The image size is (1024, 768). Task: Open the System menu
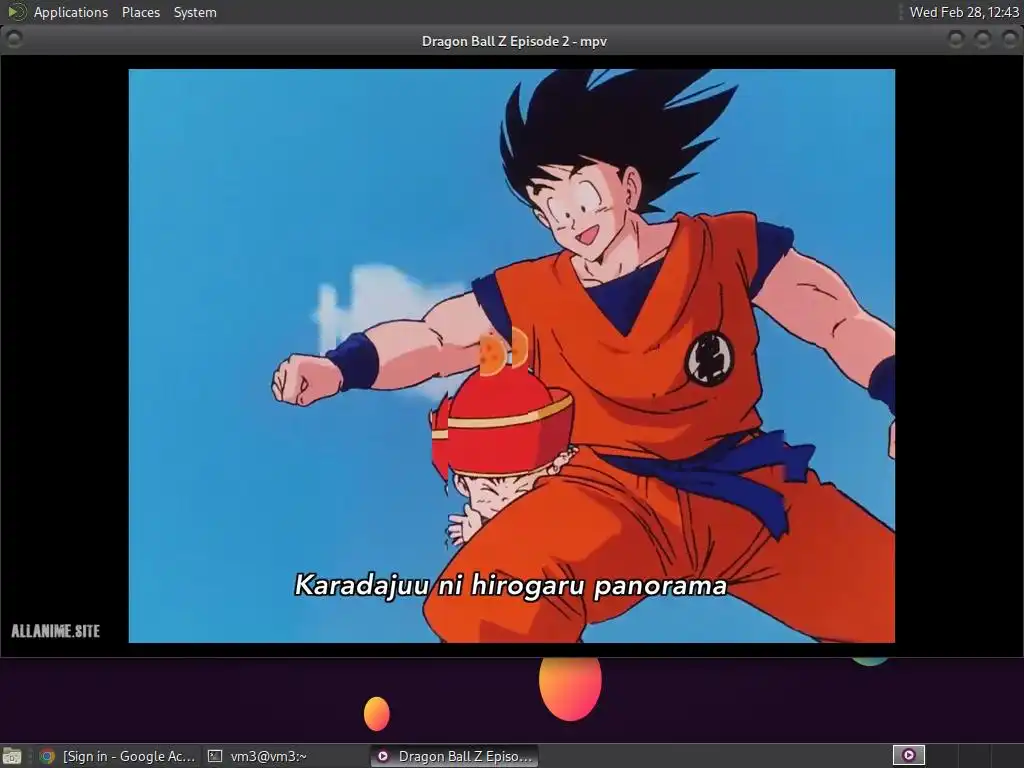tap(195, 12)
